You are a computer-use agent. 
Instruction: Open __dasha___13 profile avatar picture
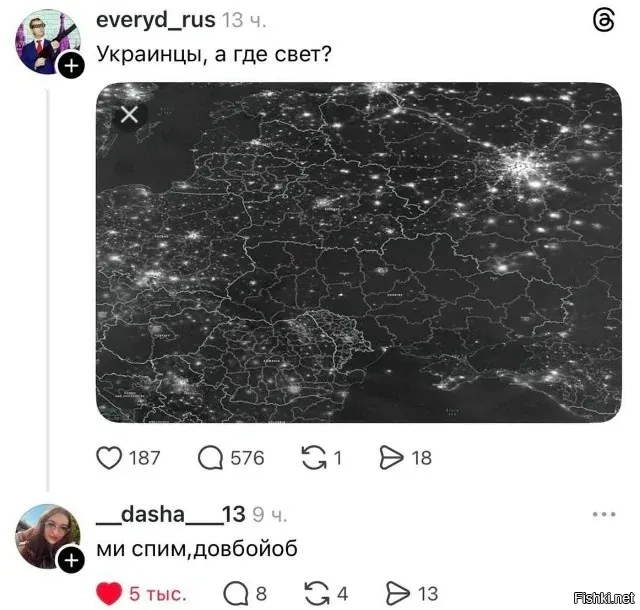point(47,537)
